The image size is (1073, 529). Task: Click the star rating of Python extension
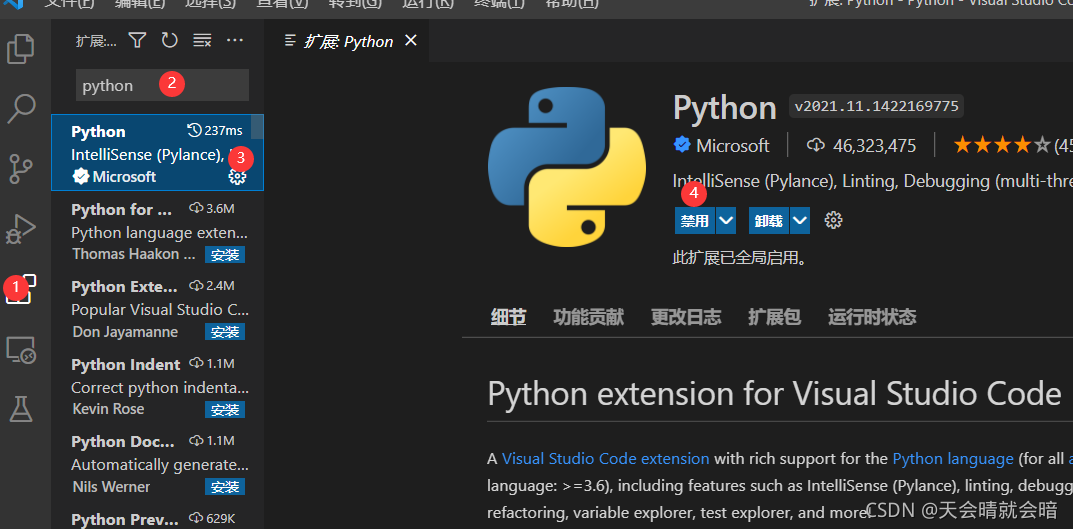(x=1002, y=145)
